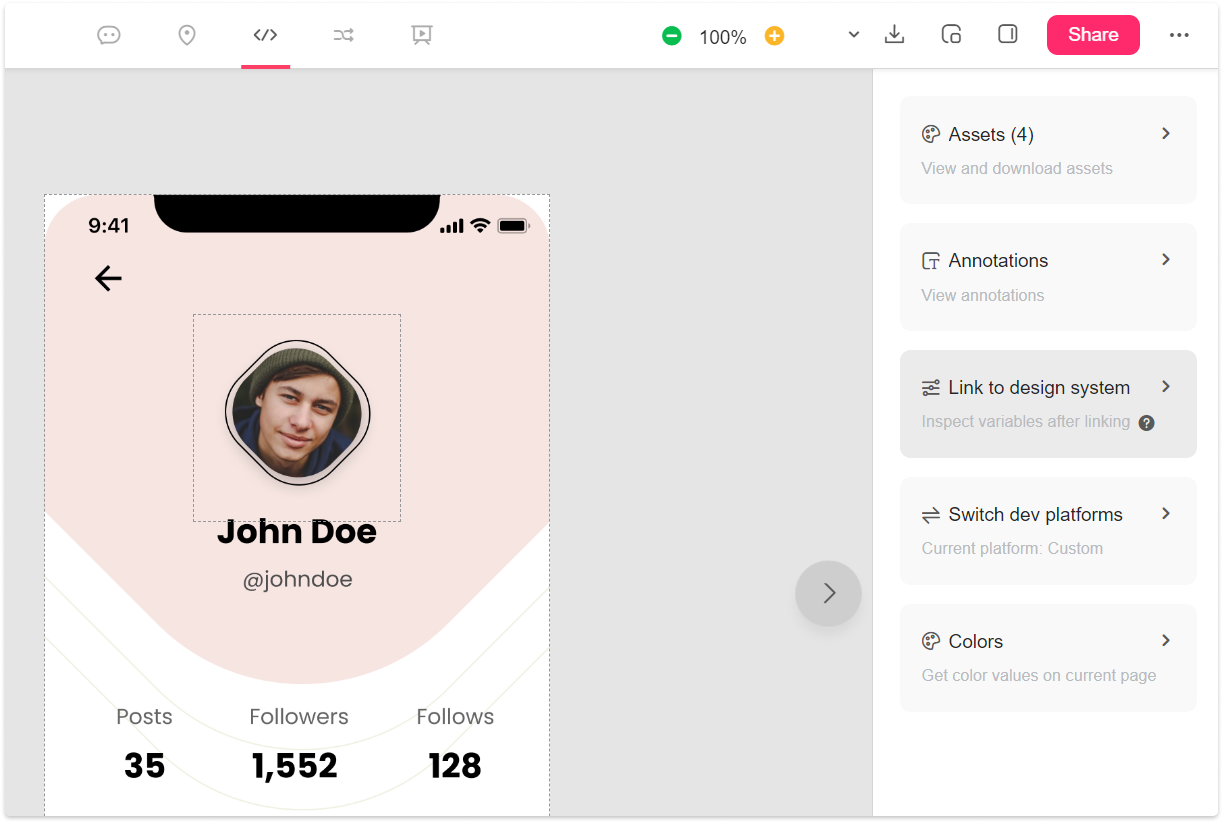Select the Follows label
Screen dimensions: 1223x823
pyautogui.click(x=455, y=717)
